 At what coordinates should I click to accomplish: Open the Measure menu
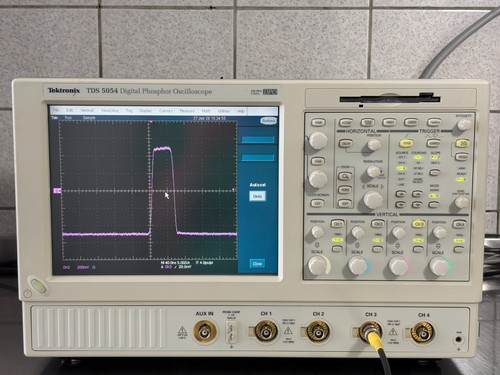[187, 111]
